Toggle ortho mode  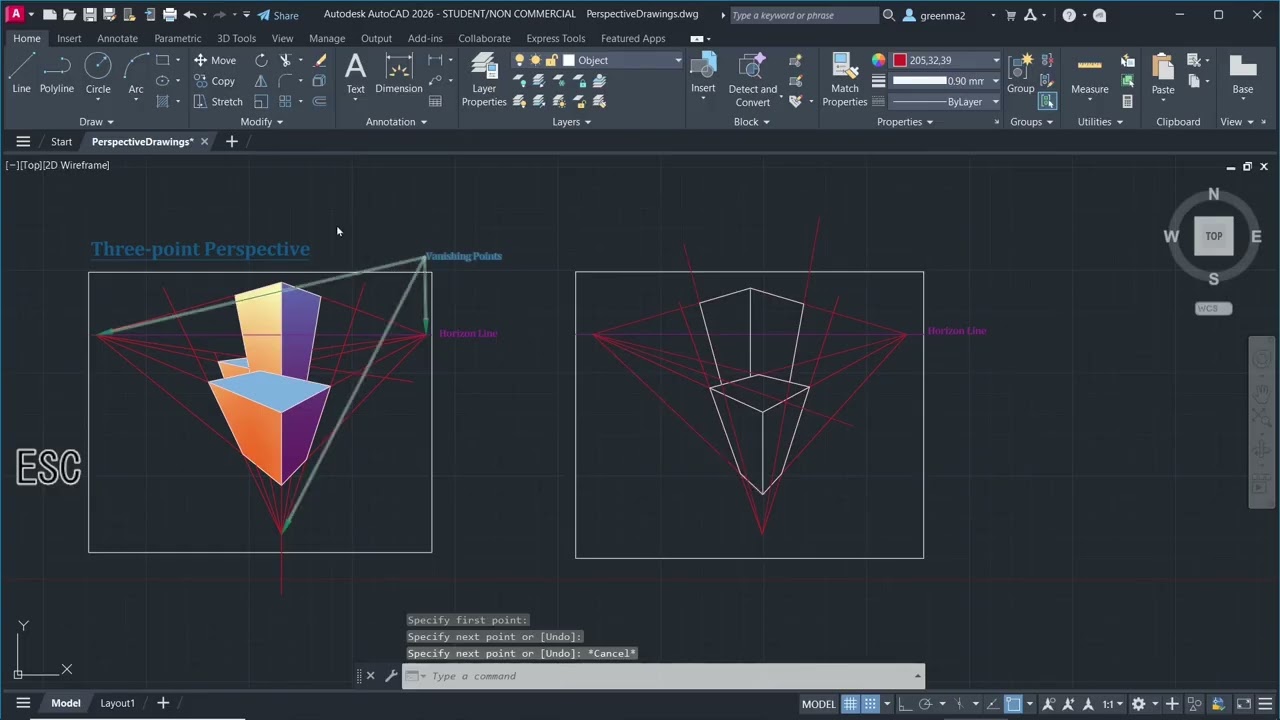[x=905, y=704]
